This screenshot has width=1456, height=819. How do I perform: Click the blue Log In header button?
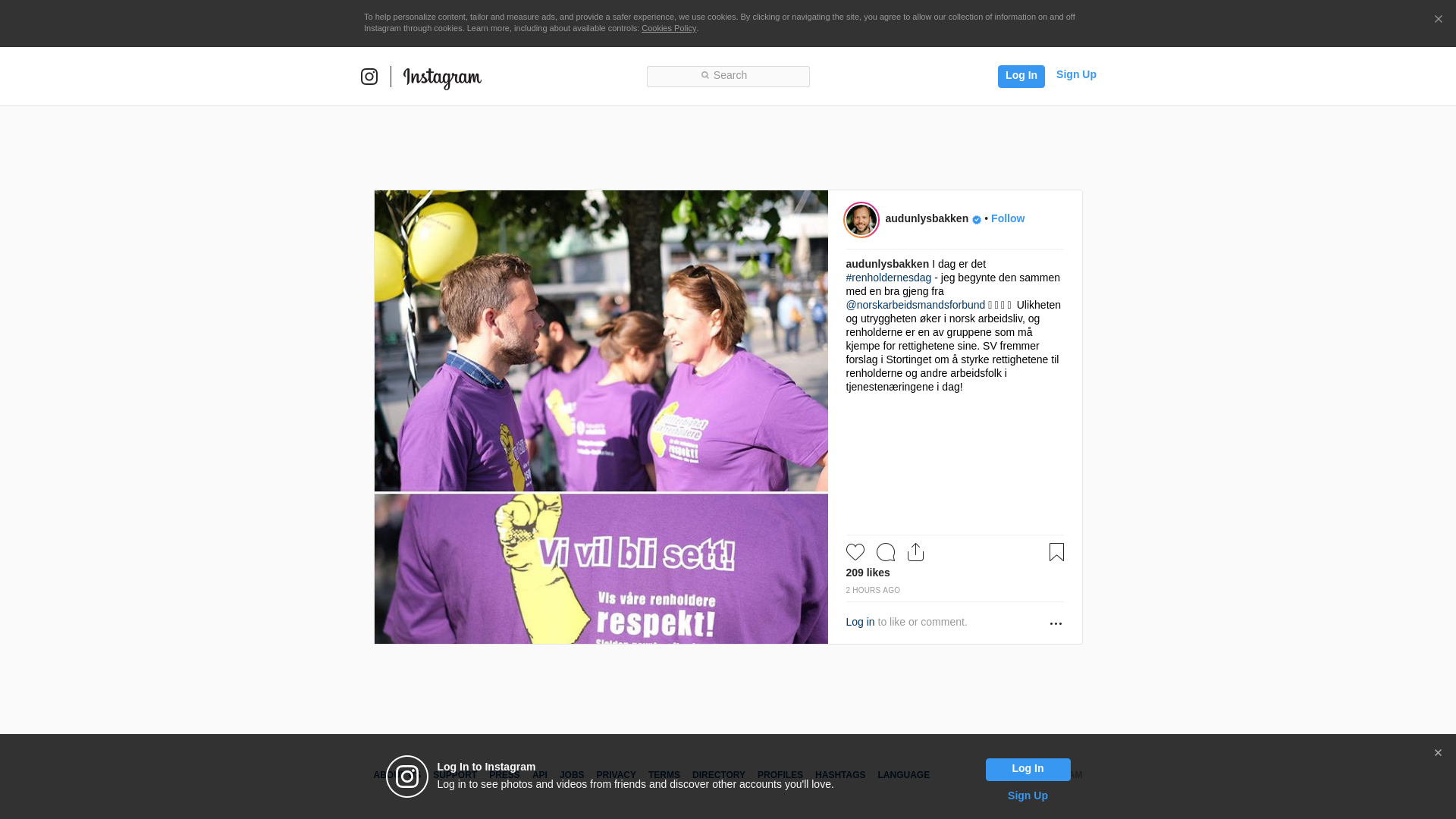pyautogui.click(x=1021, y=76)
